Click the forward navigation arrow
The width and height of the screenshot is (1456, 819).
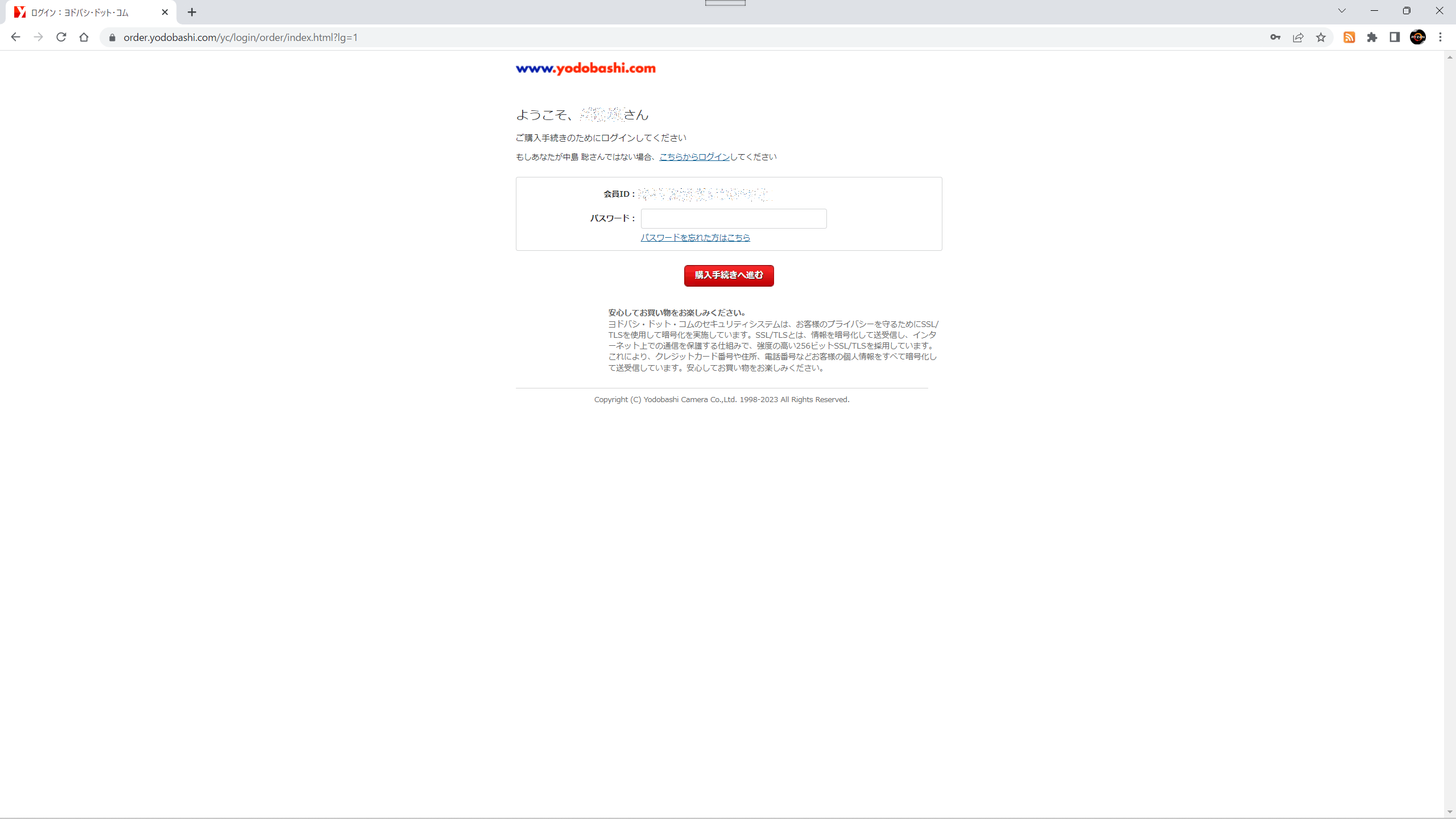(38, 37)
